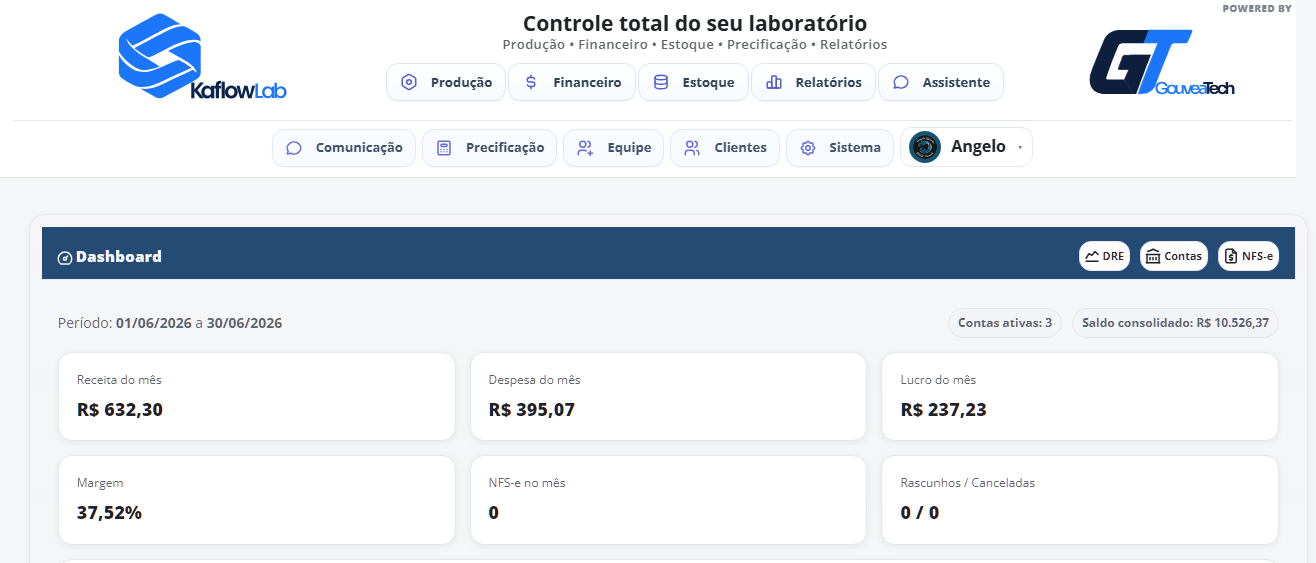
Task: Click the speech bubble icon in Comunicação
Action: click(x=294, y=148)
